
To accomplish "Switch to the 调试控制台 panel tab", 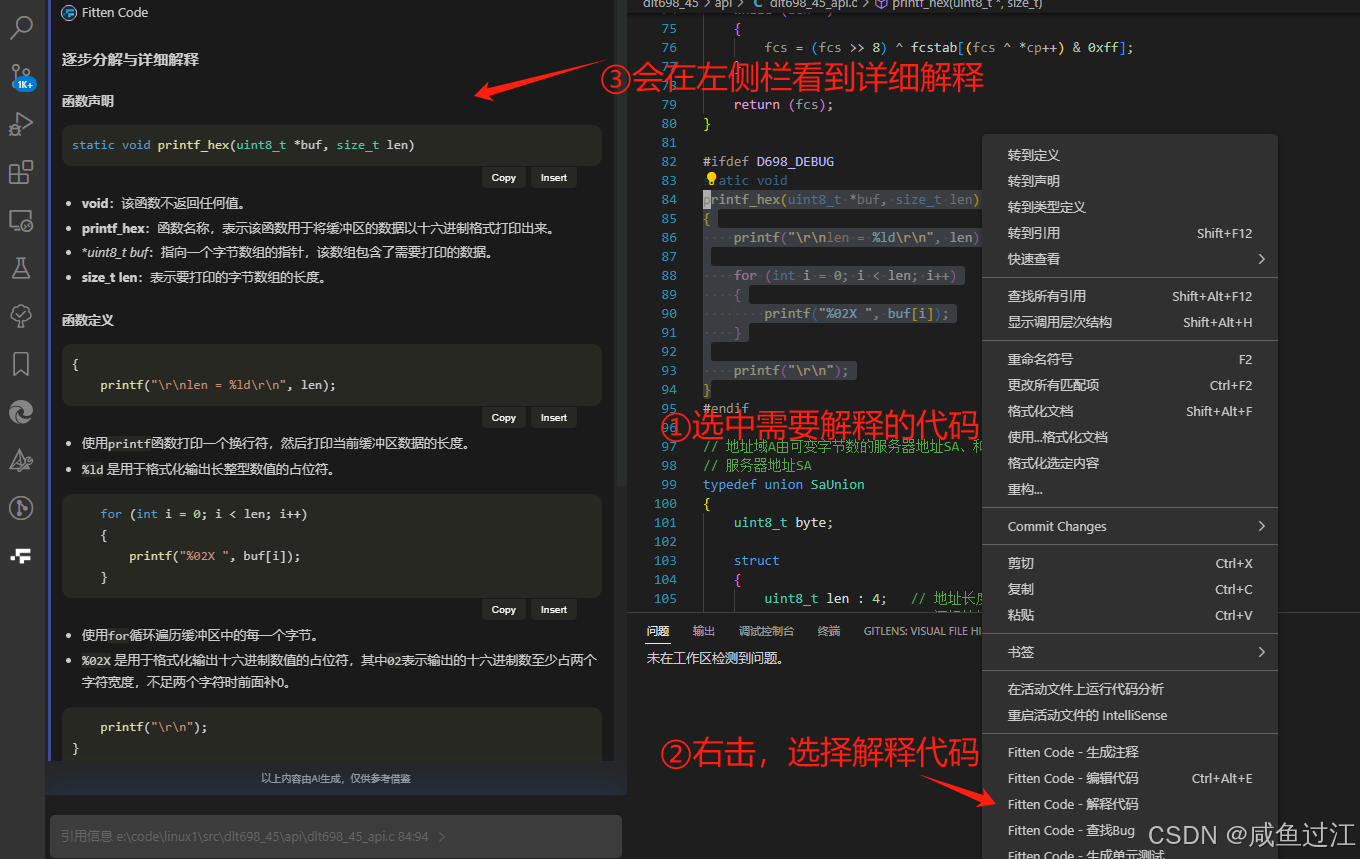I will tap(766, 631).
